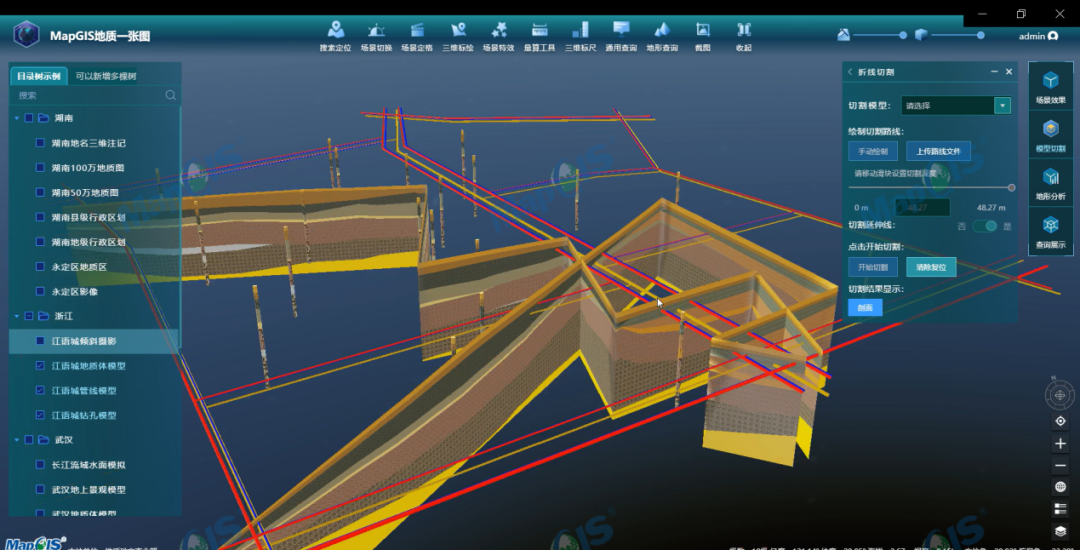Select the 长江流域水面模拟 tree item

[x=88, y=465]
